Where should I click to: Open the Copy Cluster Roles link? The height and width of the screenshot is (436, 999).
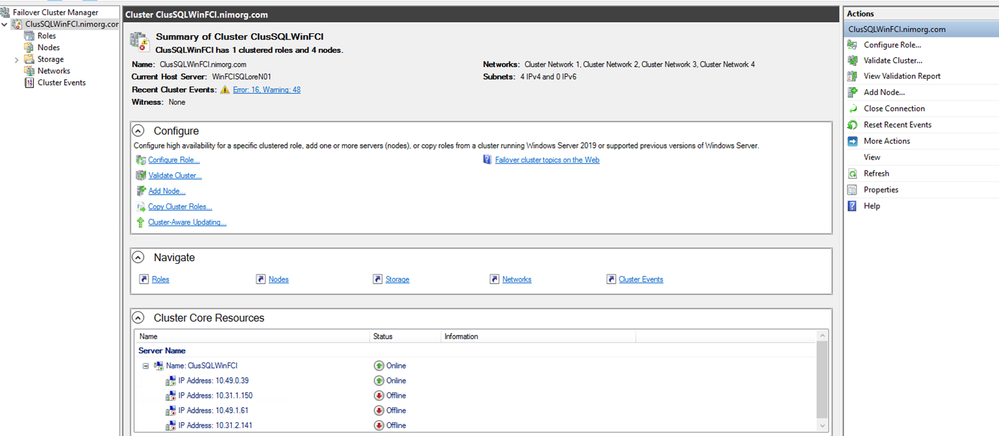(181, 207)
